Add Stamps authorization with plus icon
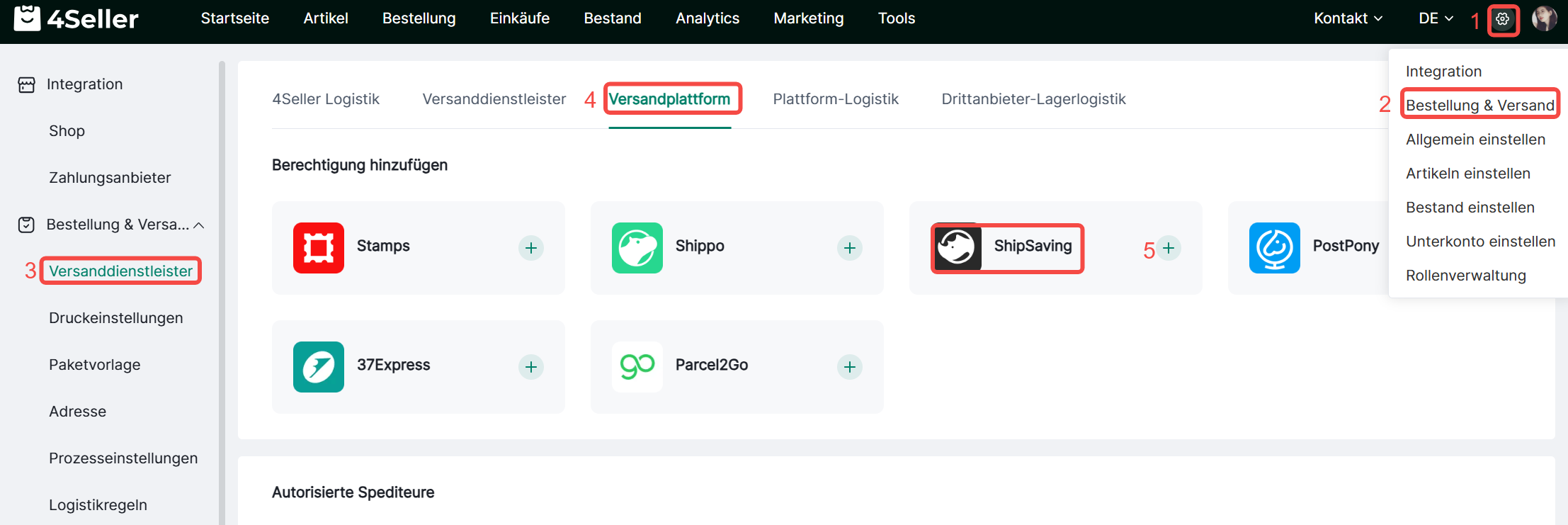Image resolution: width=1568 pixels, height=525 pixels. click(531, 248)
